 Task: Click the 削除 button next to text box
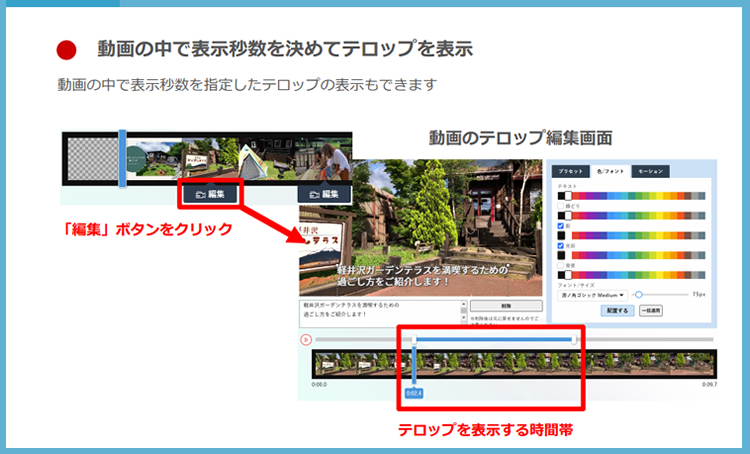click(505, 306)
